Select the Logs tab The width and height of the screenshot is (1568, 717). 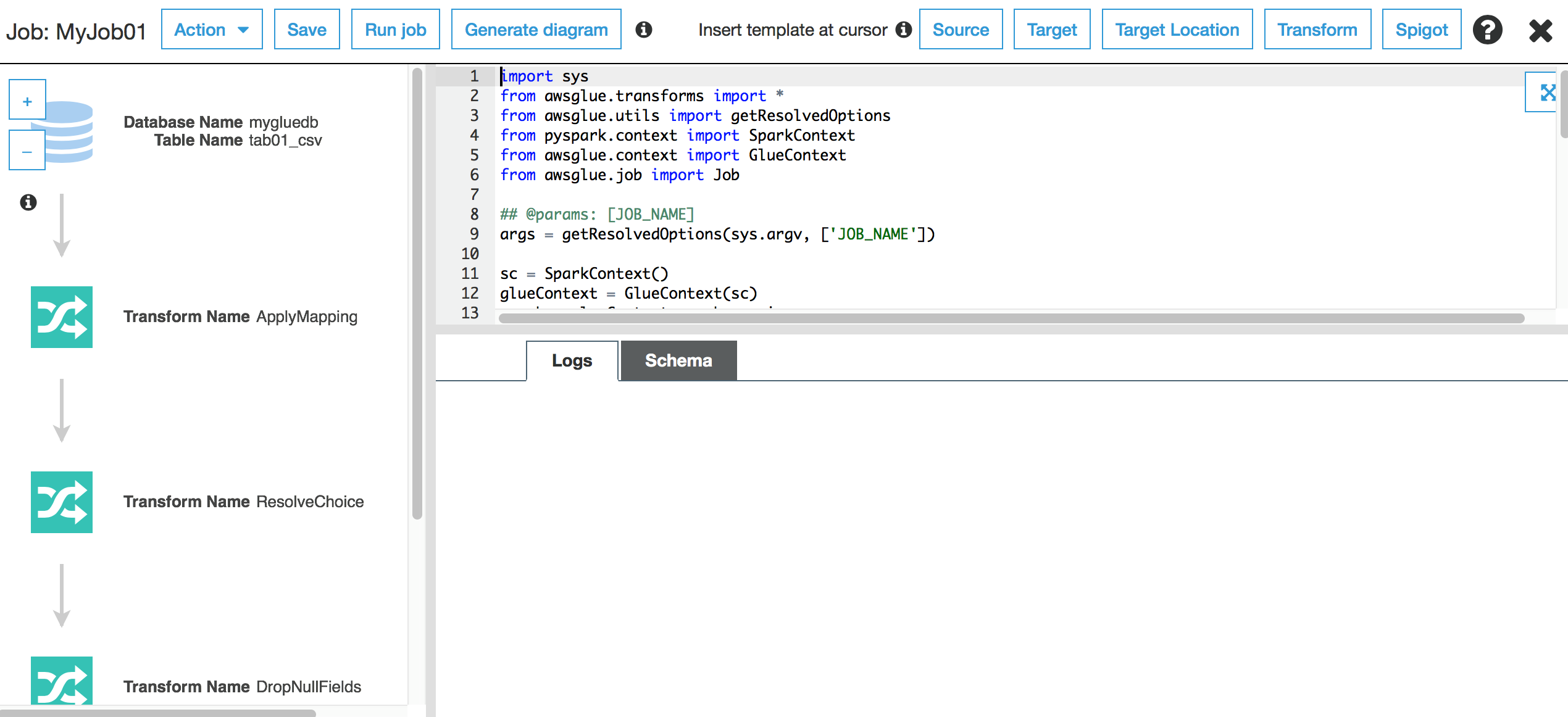pos(572,360)
